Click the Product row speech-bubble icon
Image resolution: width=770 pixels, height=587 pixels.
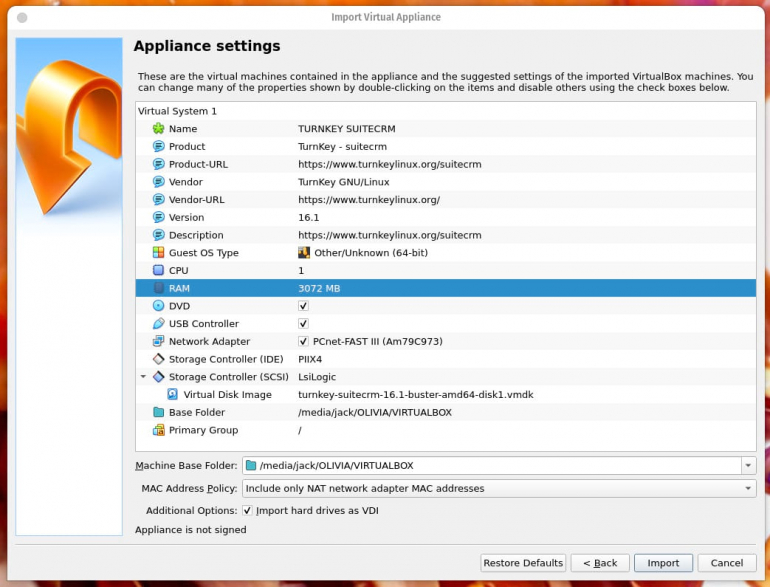pos(158,146)
